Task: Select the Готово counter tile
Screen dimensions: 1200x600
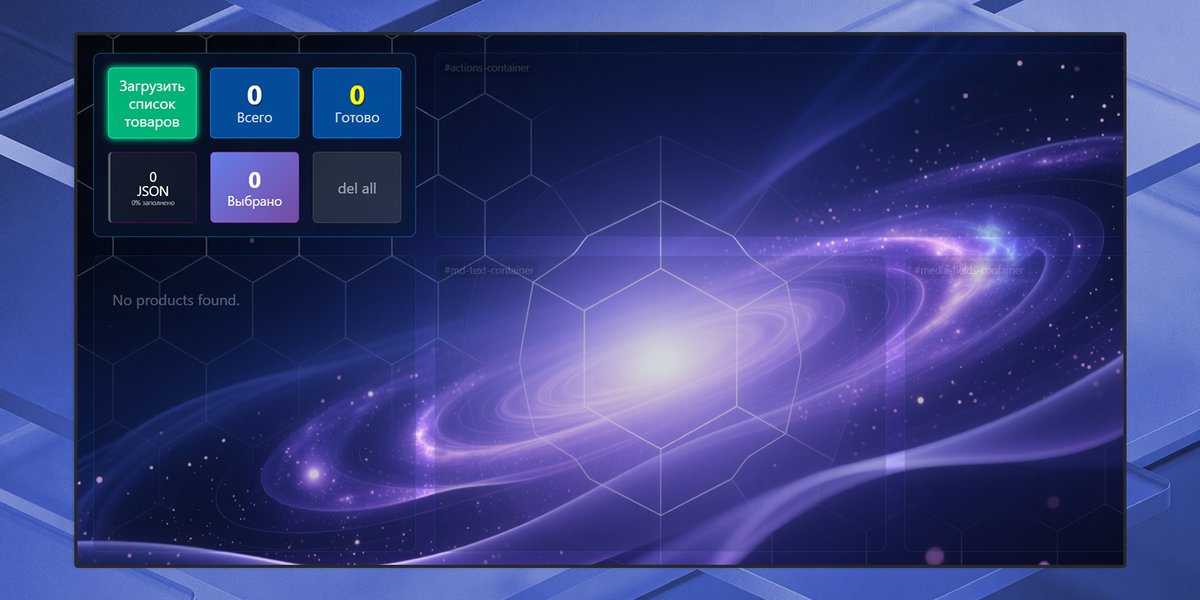Action: 357,103
